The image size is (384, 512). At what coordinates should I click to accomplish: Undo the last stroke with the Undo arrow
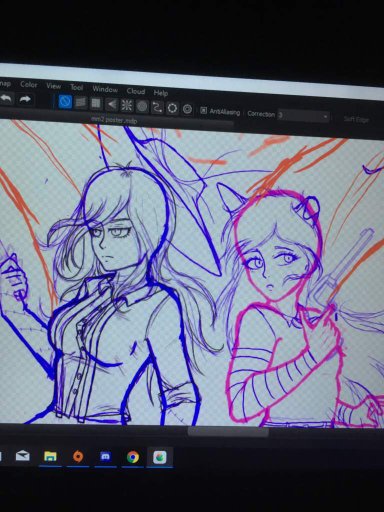coord(6,99)
